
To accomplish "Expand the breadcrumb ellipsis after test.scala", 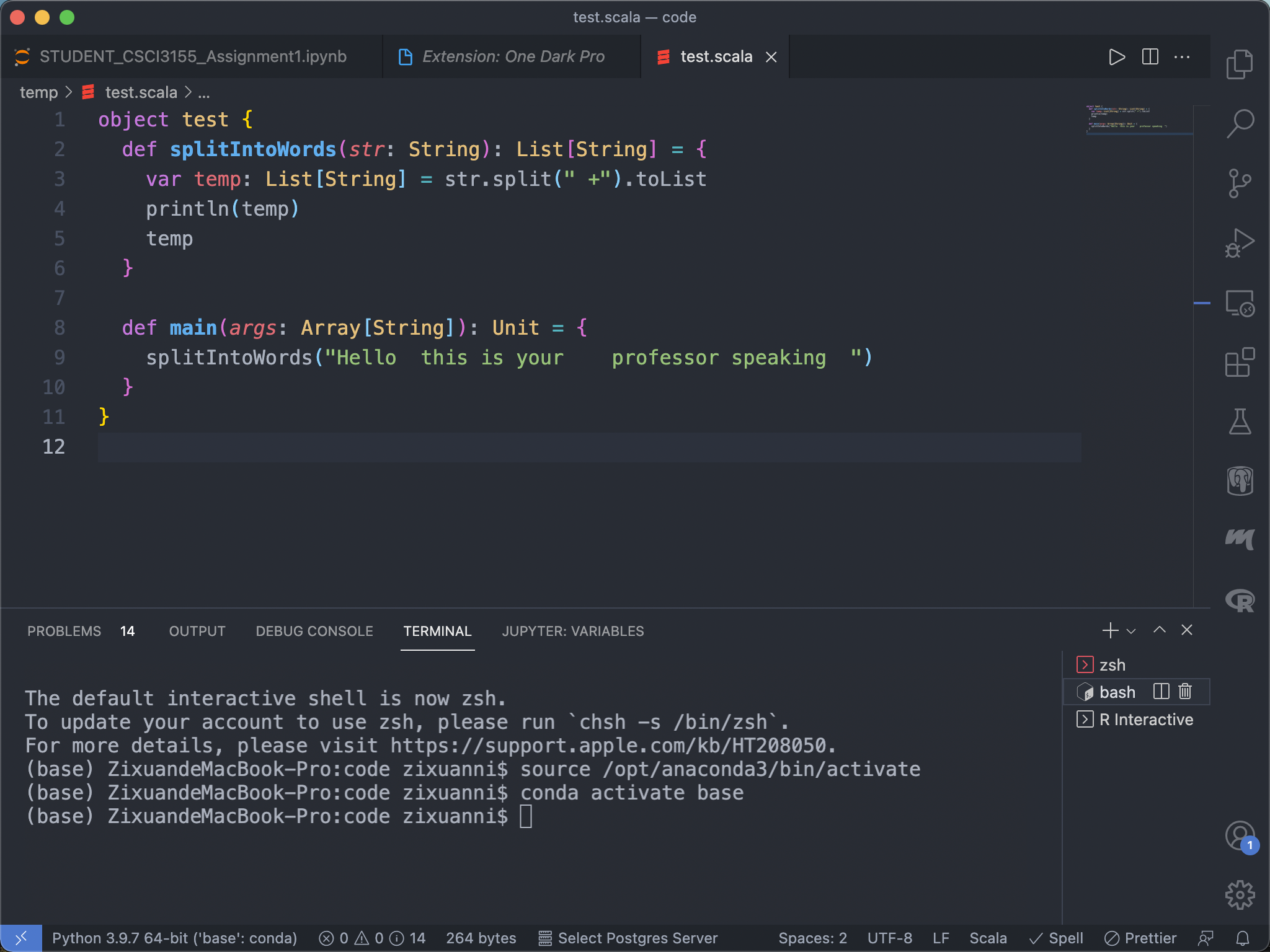I will [205, 92].
